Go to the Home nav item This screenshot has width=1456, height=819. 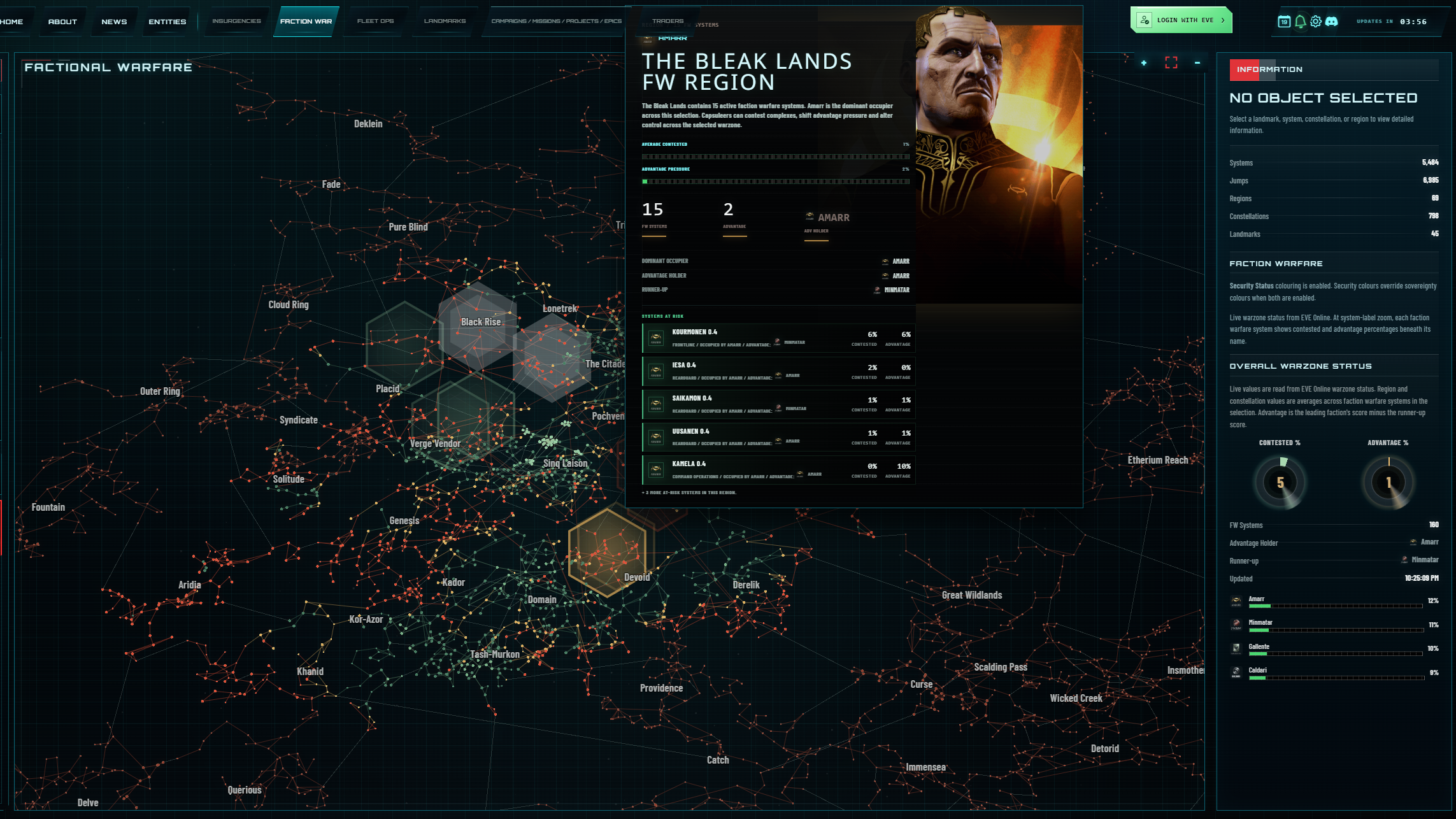click(11, 22)
